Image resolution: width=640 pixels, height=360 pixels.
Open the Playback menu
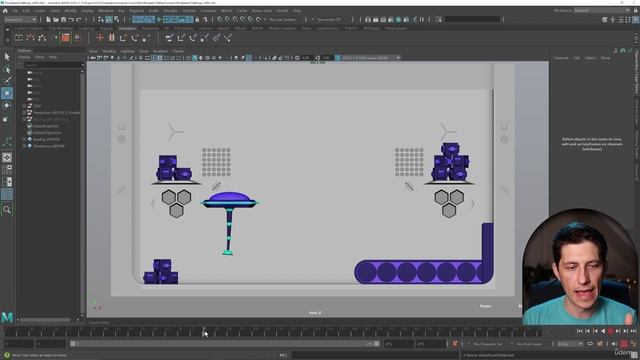(x=137, y=11)
